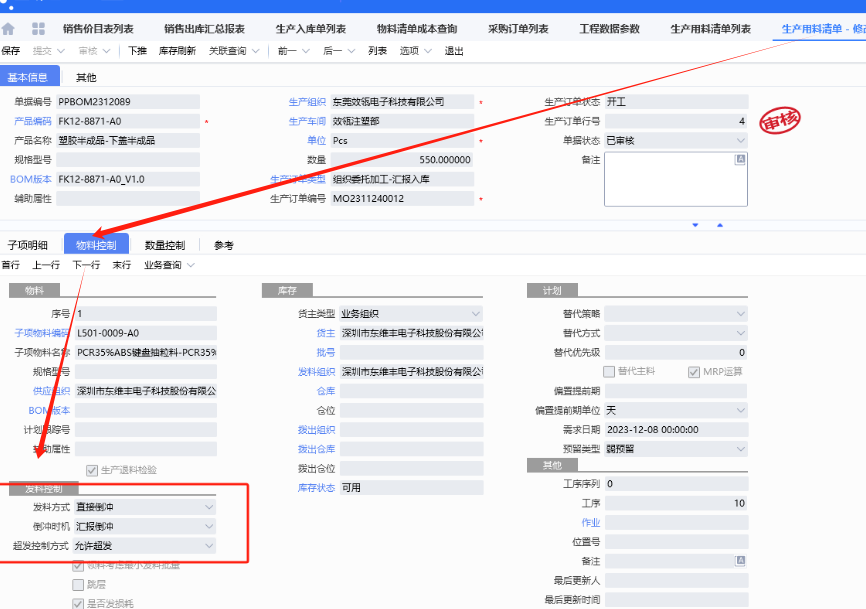Image resolution: width=866 pixels, height=609 pixels.
Task: Click the 仓库 input field
Action: pyautogui.click(x=411, y=391)
